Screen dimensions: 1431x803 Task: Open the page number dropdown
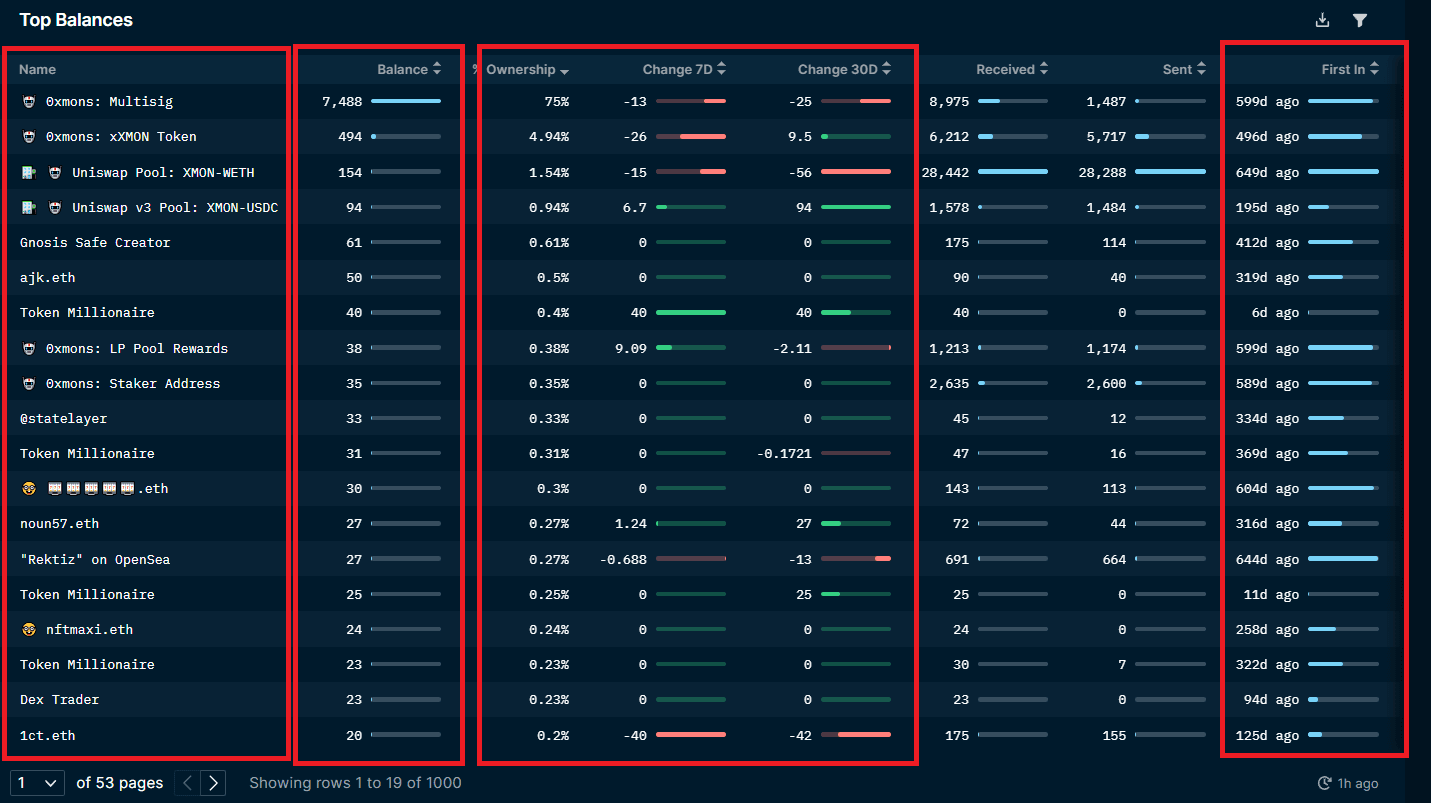[36, 783]
